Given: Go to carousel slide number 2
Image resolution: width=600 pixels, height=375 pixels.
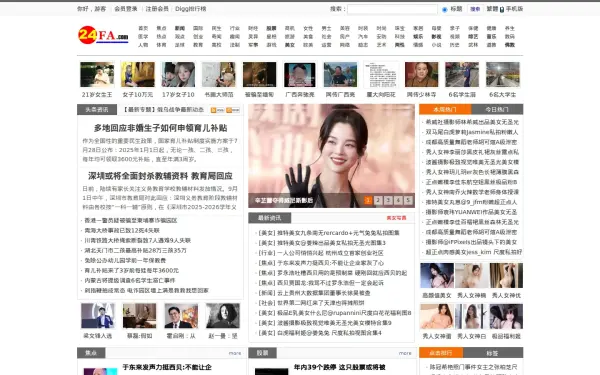Looking at the screenshot, I should coord(378,200).
